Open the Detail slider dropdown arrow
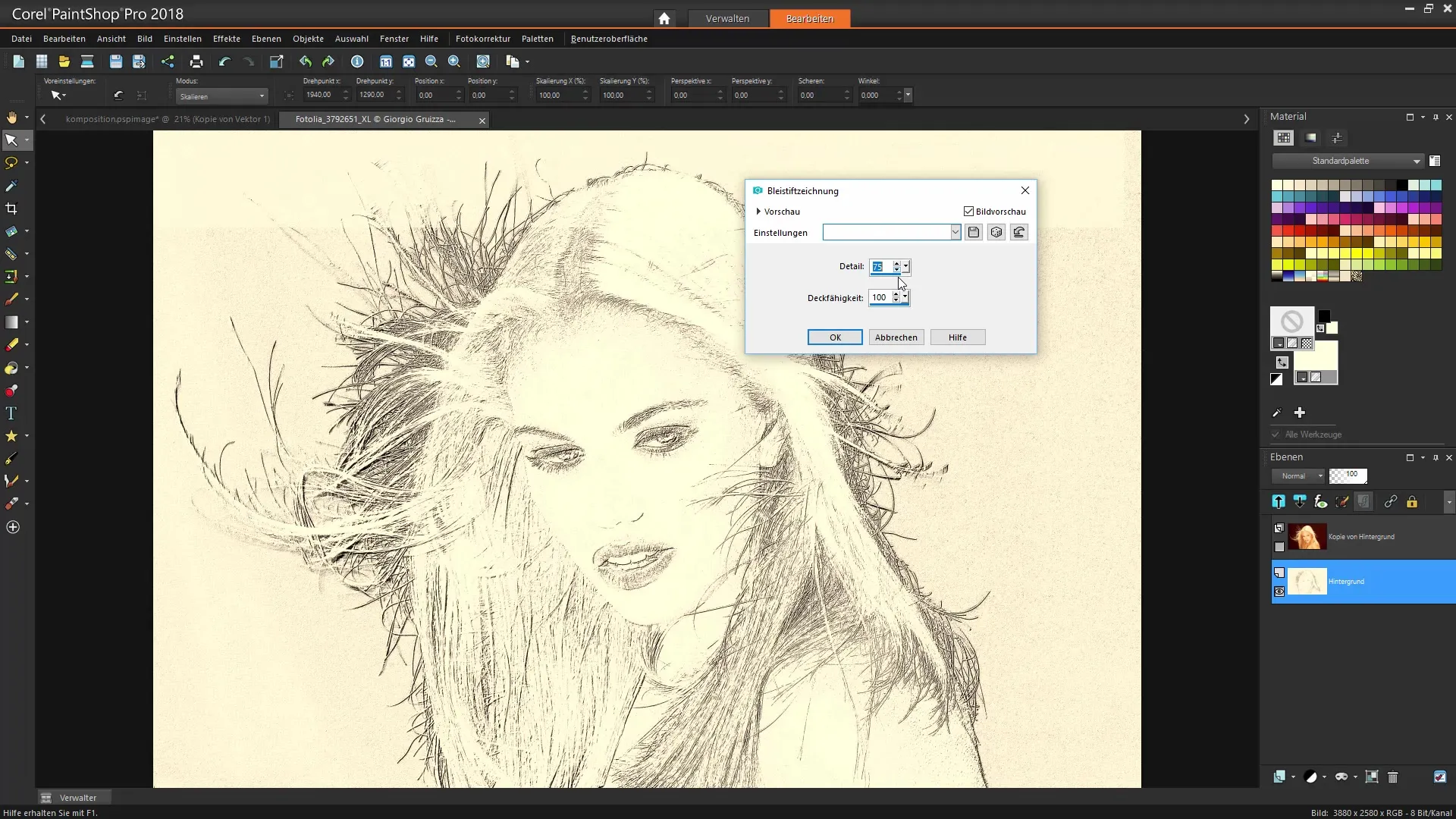The width and height of the screenshot is (1456, 819). point(906,266)
